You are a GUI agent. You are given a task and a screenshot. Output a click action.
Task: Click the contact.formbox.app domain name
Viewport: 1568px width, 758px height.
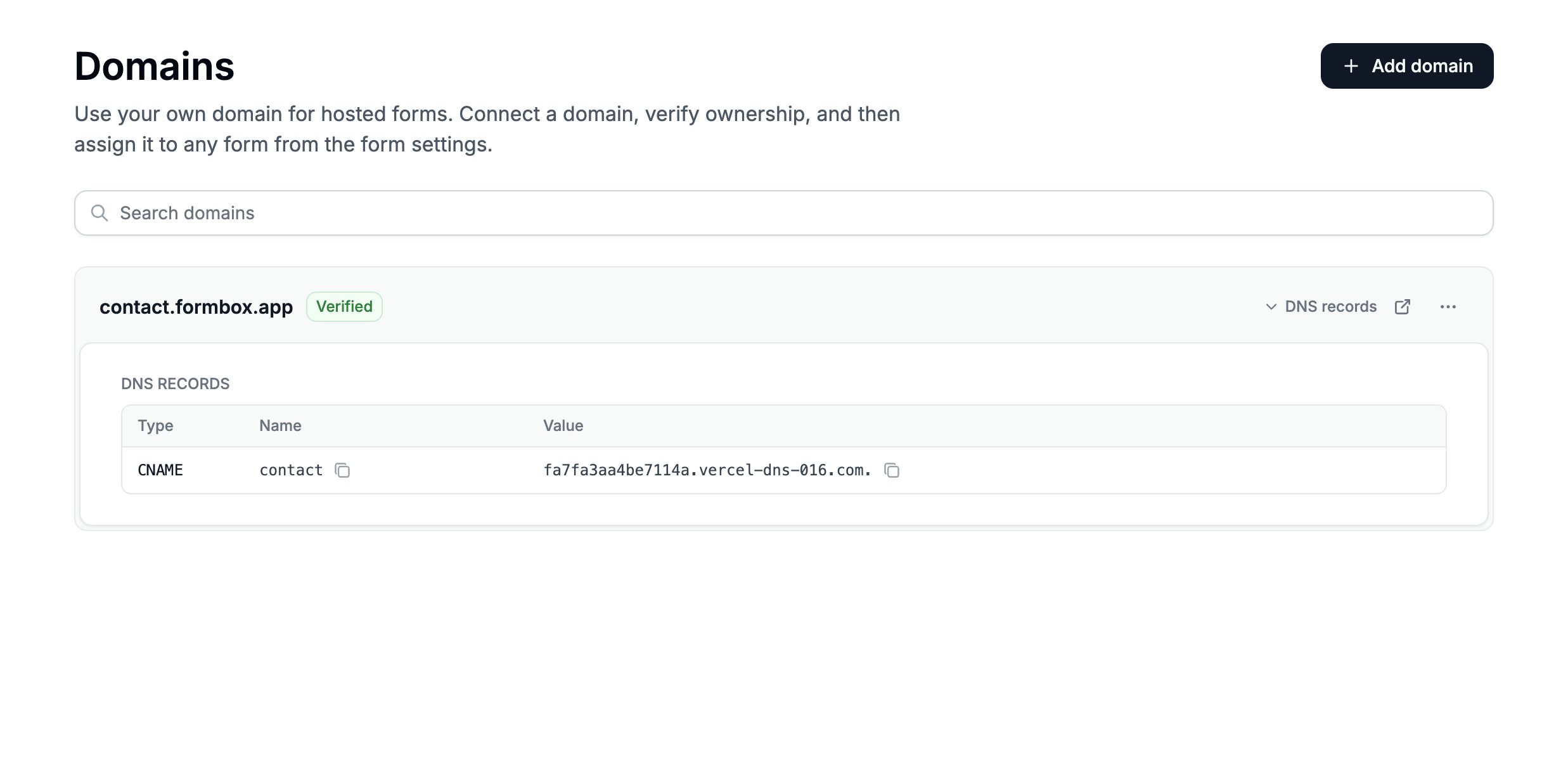pyautogui.click(x=196, y=307)
